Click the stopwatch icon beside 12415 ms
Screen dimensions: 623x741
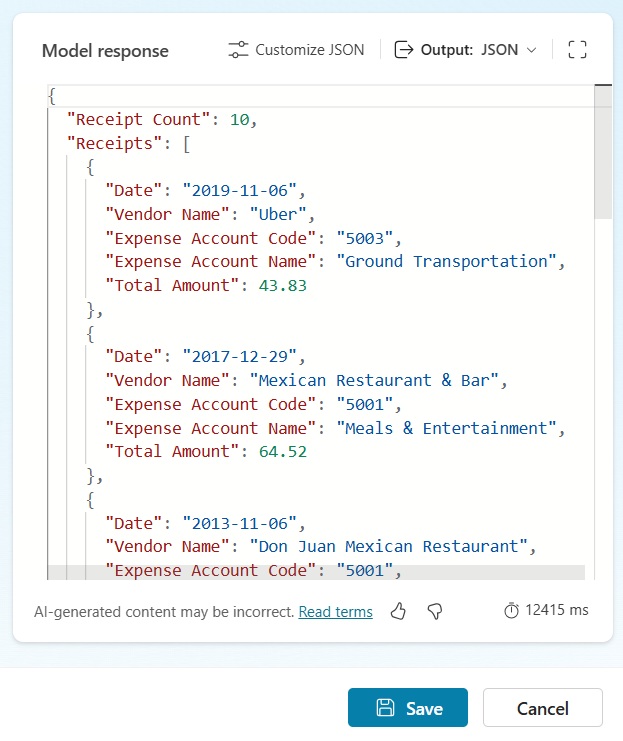pos(511,611)
